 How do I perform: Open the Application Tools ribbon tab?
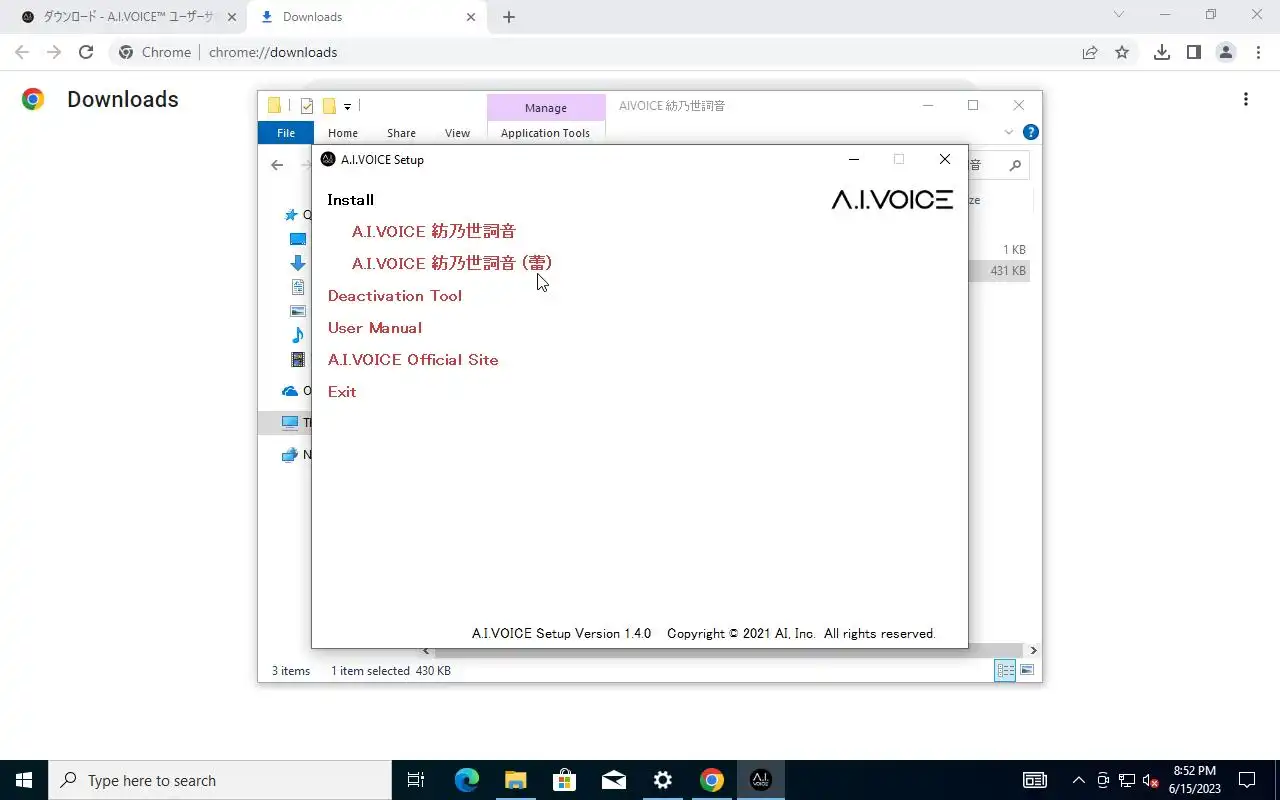(x=545, y=133)
